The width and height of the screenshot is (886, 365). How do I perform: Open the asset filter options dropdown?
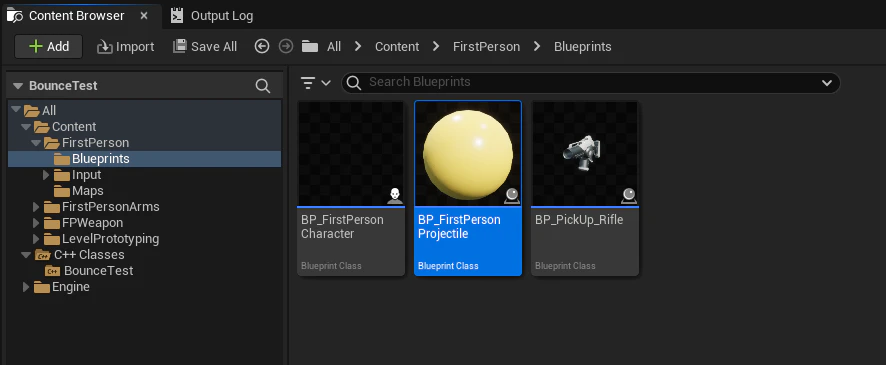click(x=315, y=83)
